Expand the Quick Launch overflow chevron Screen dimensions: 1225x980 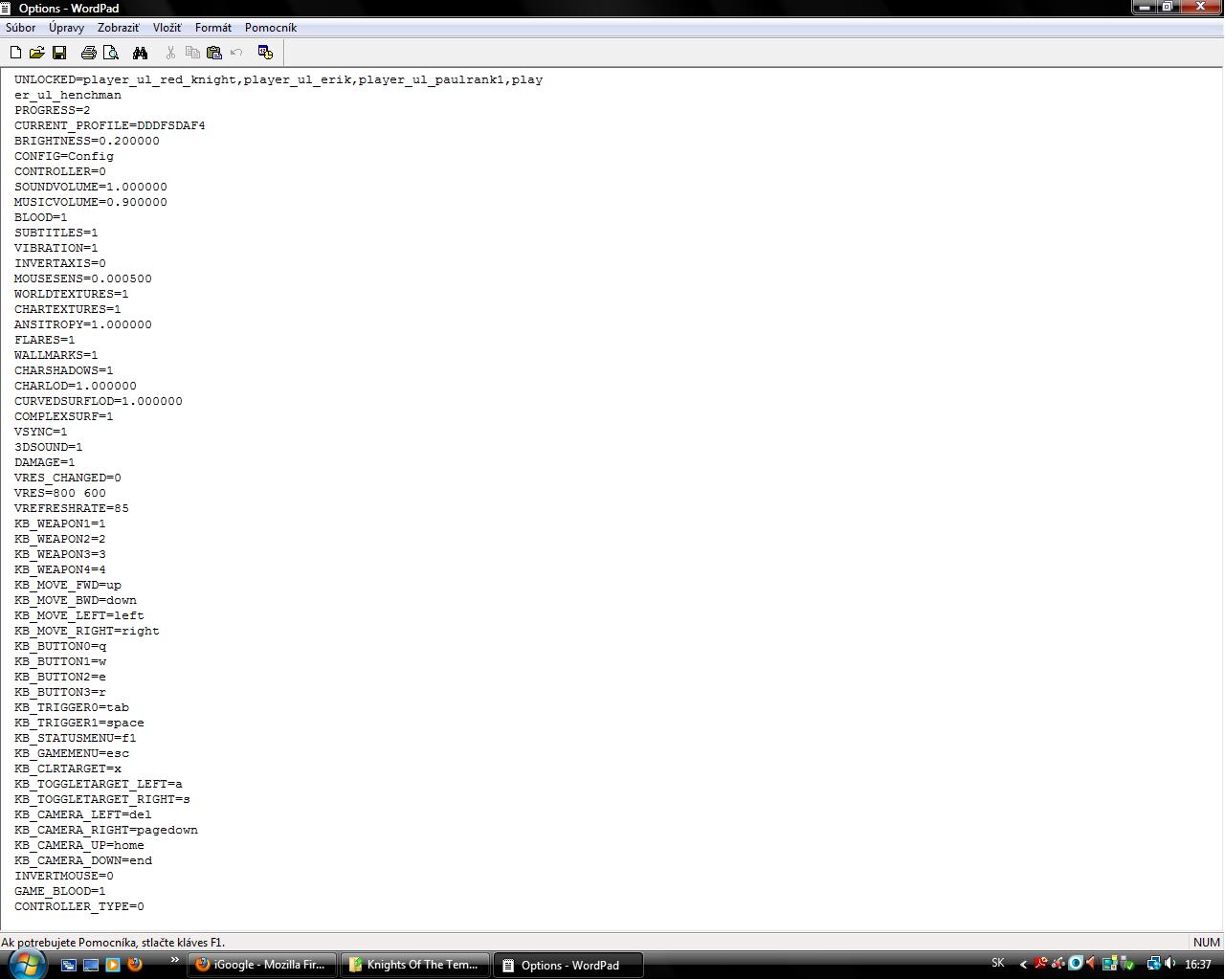175,960
